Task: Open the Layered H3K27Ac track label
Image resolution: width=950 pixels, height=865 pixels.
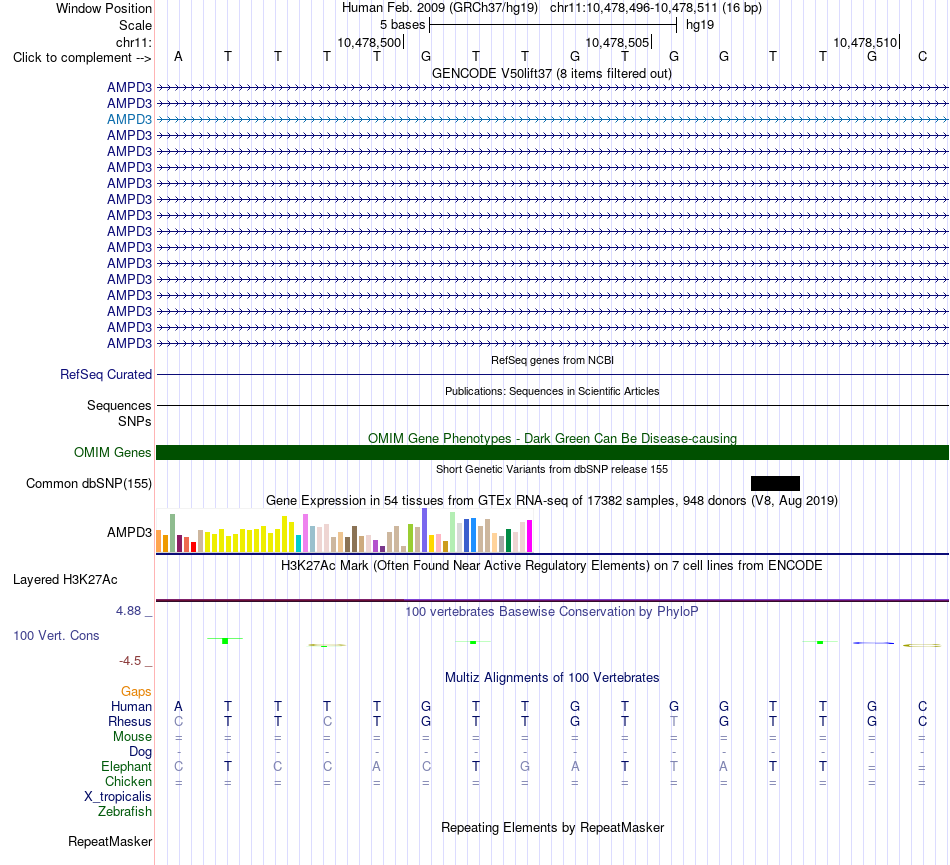Action: click(65, 580)
